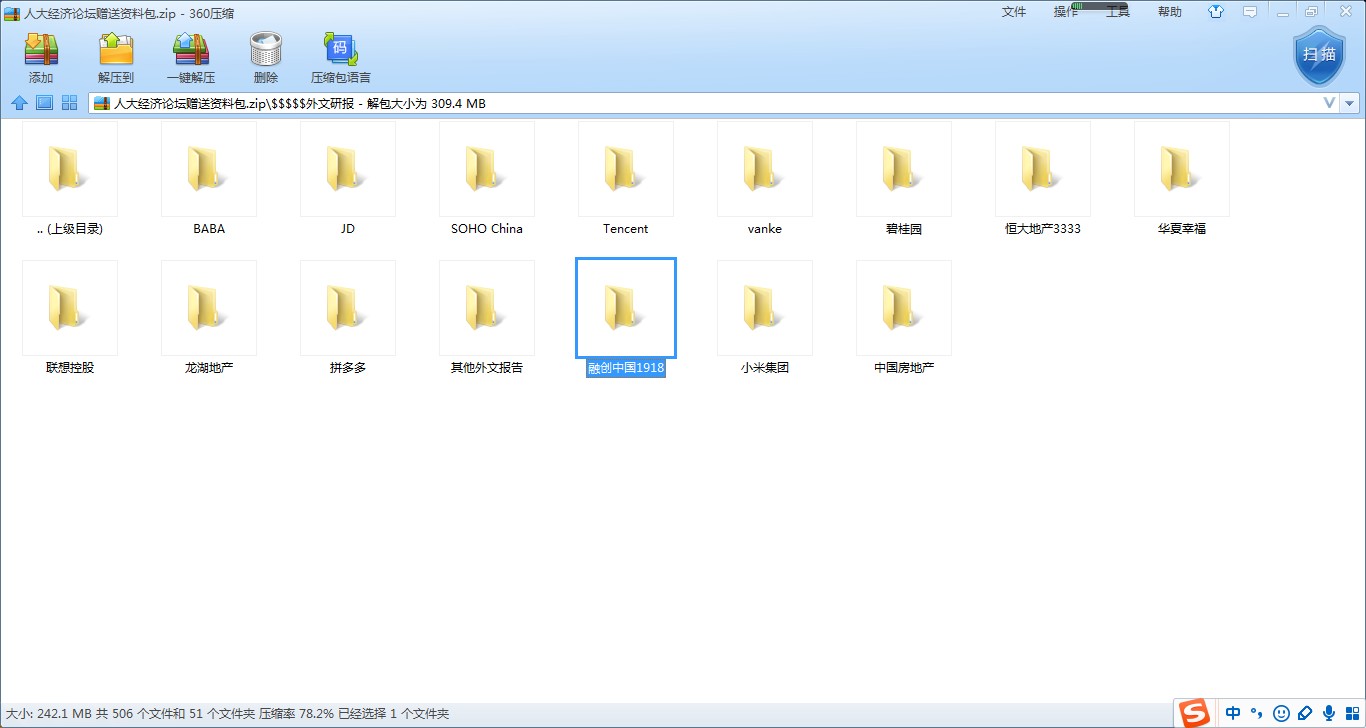
Task: Click the Sogou input method S logo
Action: [x=1194, y=713]
